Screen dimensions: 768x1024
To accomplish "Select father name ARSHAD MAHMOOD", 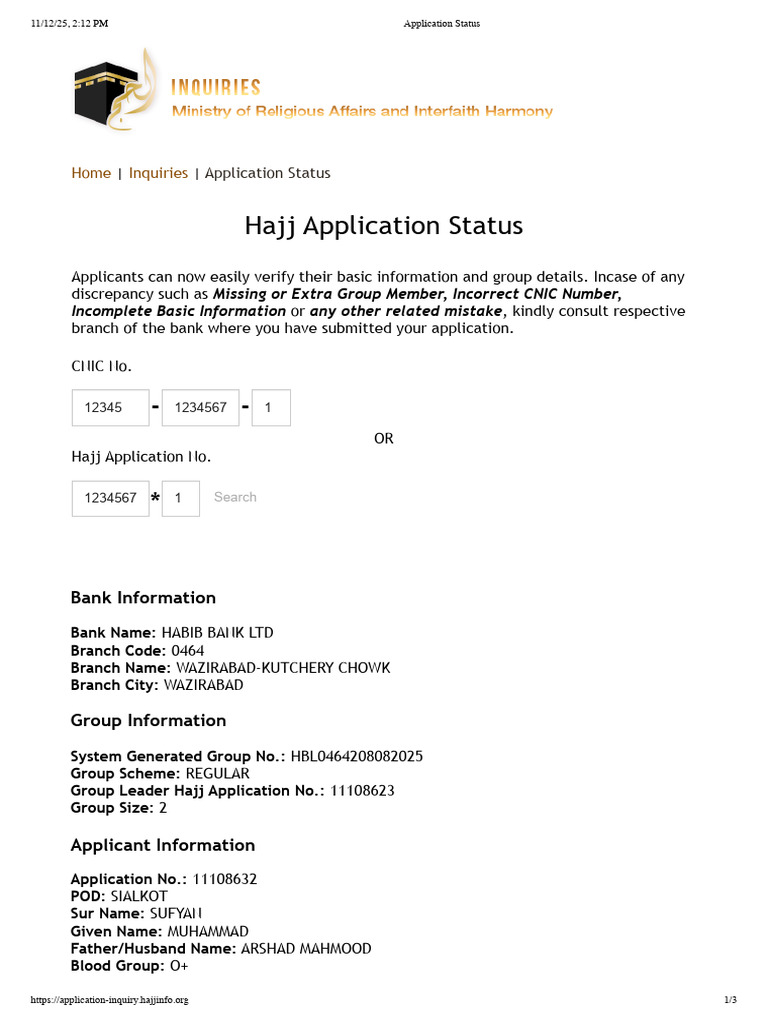I will click(306, 948).
